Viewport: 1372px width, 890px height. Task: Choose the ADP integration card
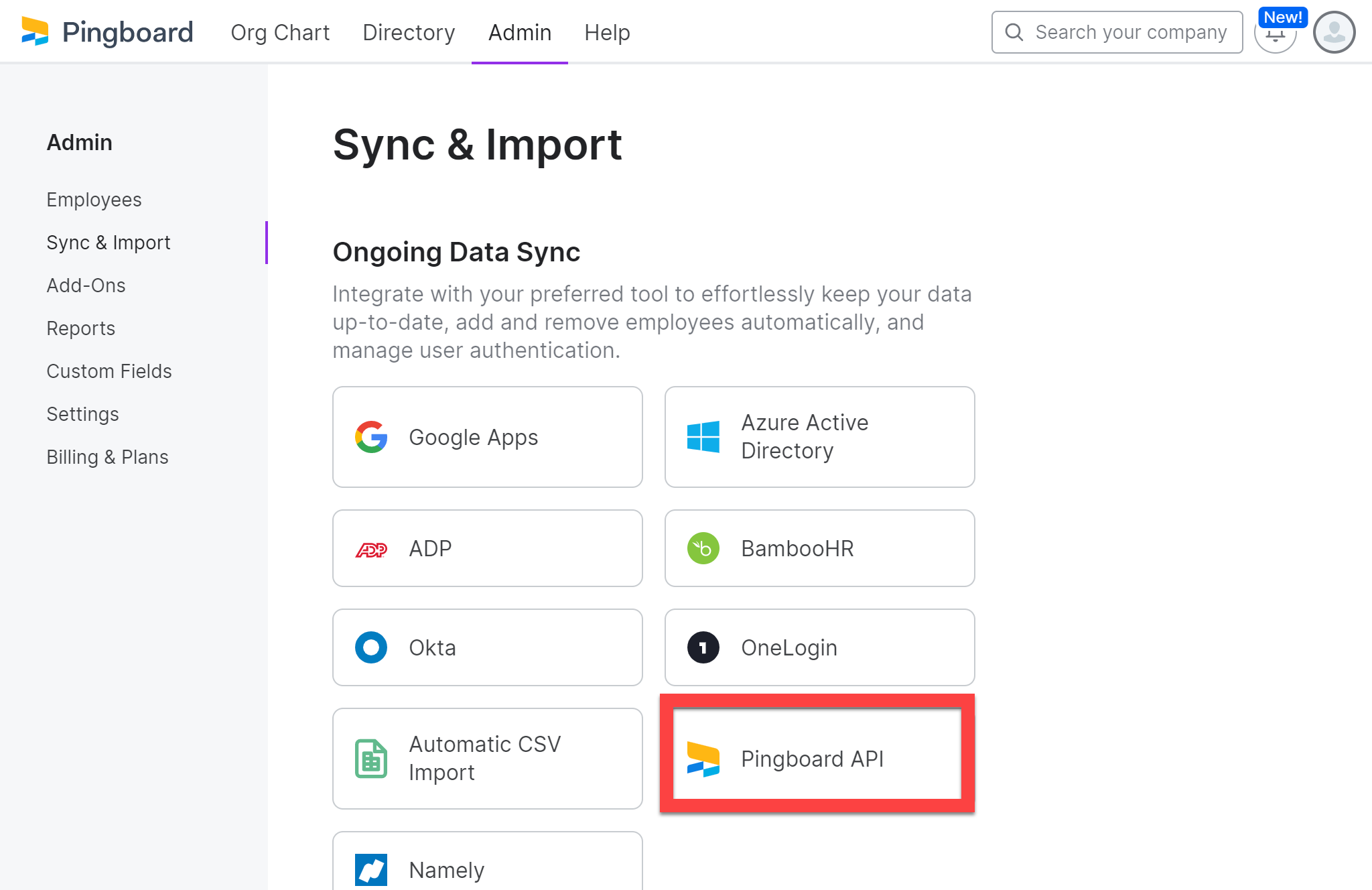point(488,548)
